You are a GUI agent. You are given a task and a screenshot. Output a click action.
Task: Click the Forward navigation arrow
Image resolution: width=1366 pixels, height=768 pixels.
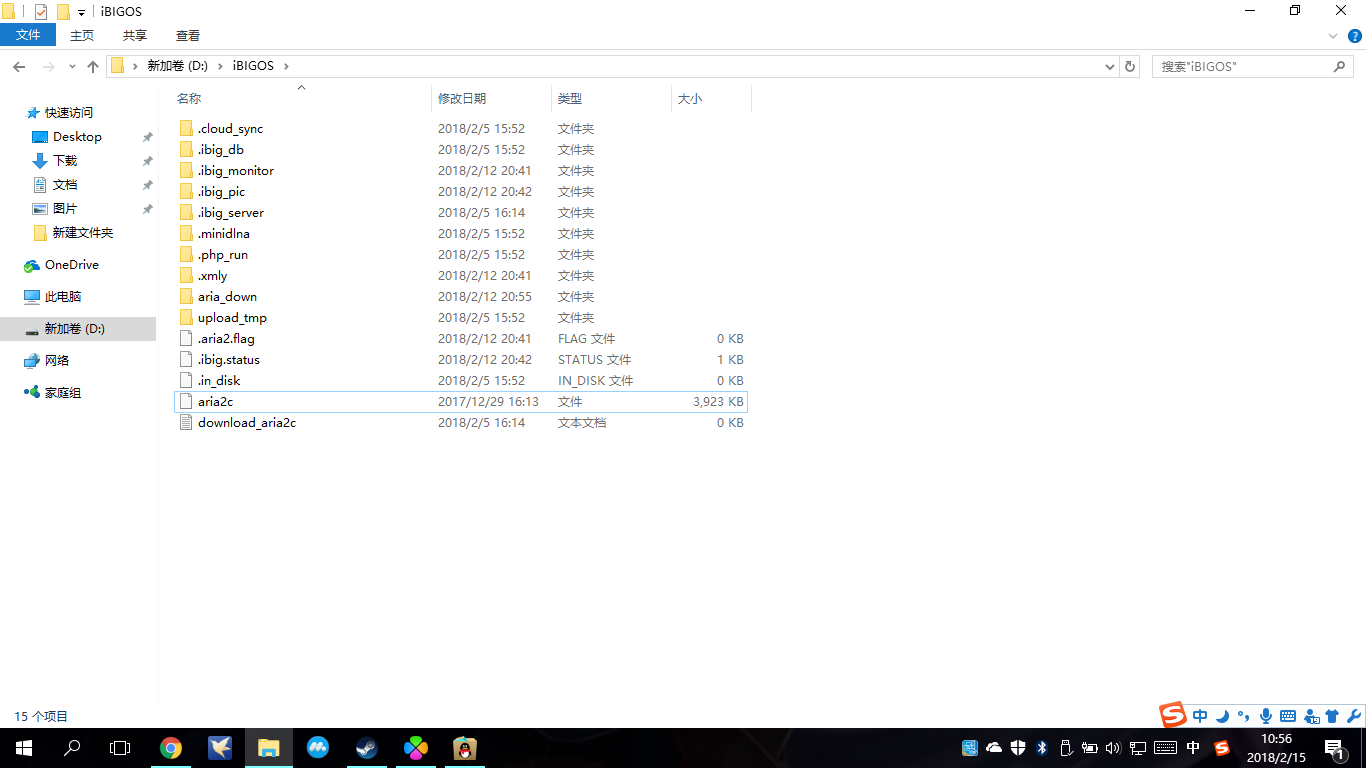point(48,66)
